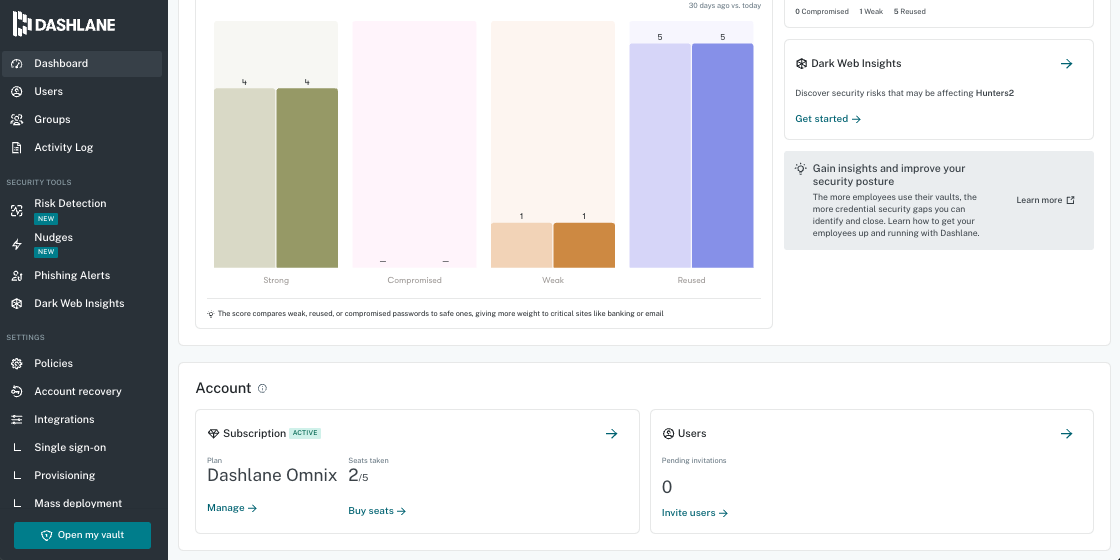Image resolution: width=1120 pixels, height=560 pixels.
Task: Click the dark orange Weak bar
Action: click(x=584, y=245)
